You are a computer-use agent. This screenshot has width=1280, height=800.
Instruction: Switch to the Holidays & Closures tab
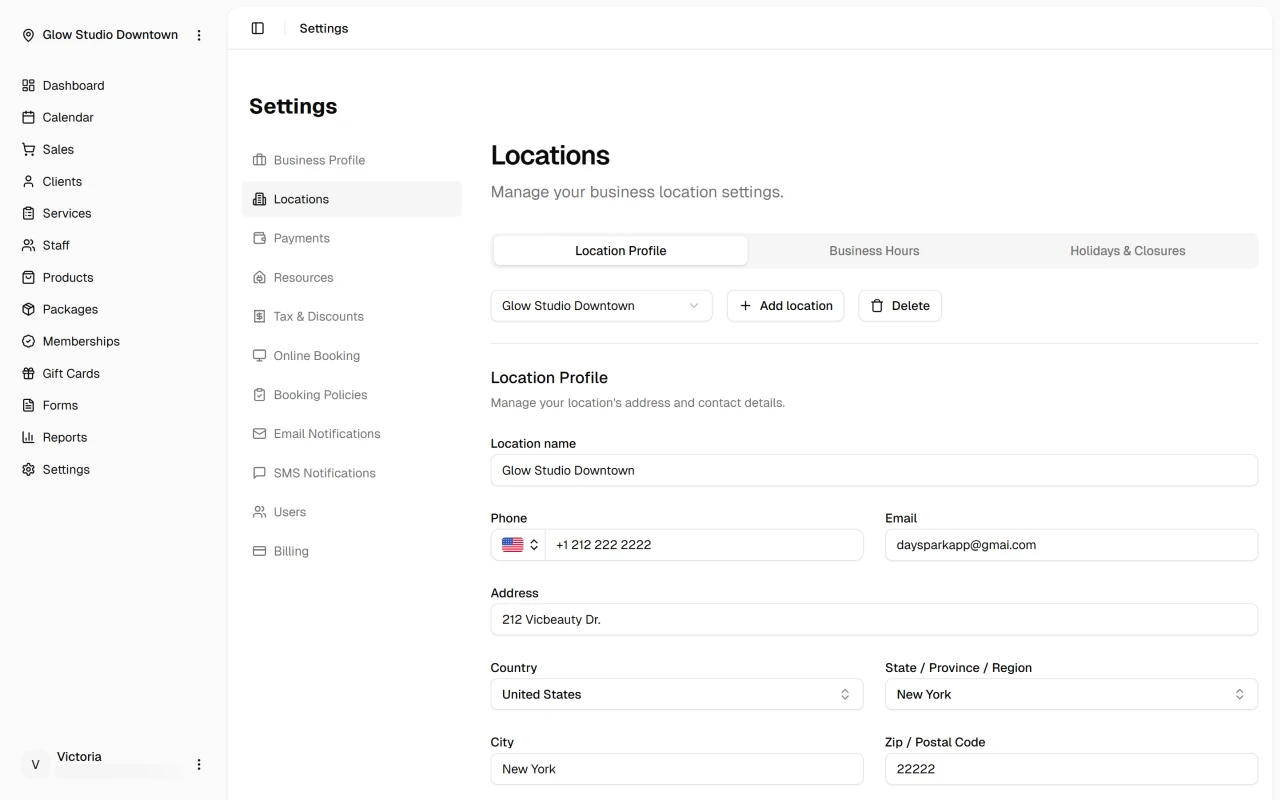pyautogui.click(x=1128, y=251)
